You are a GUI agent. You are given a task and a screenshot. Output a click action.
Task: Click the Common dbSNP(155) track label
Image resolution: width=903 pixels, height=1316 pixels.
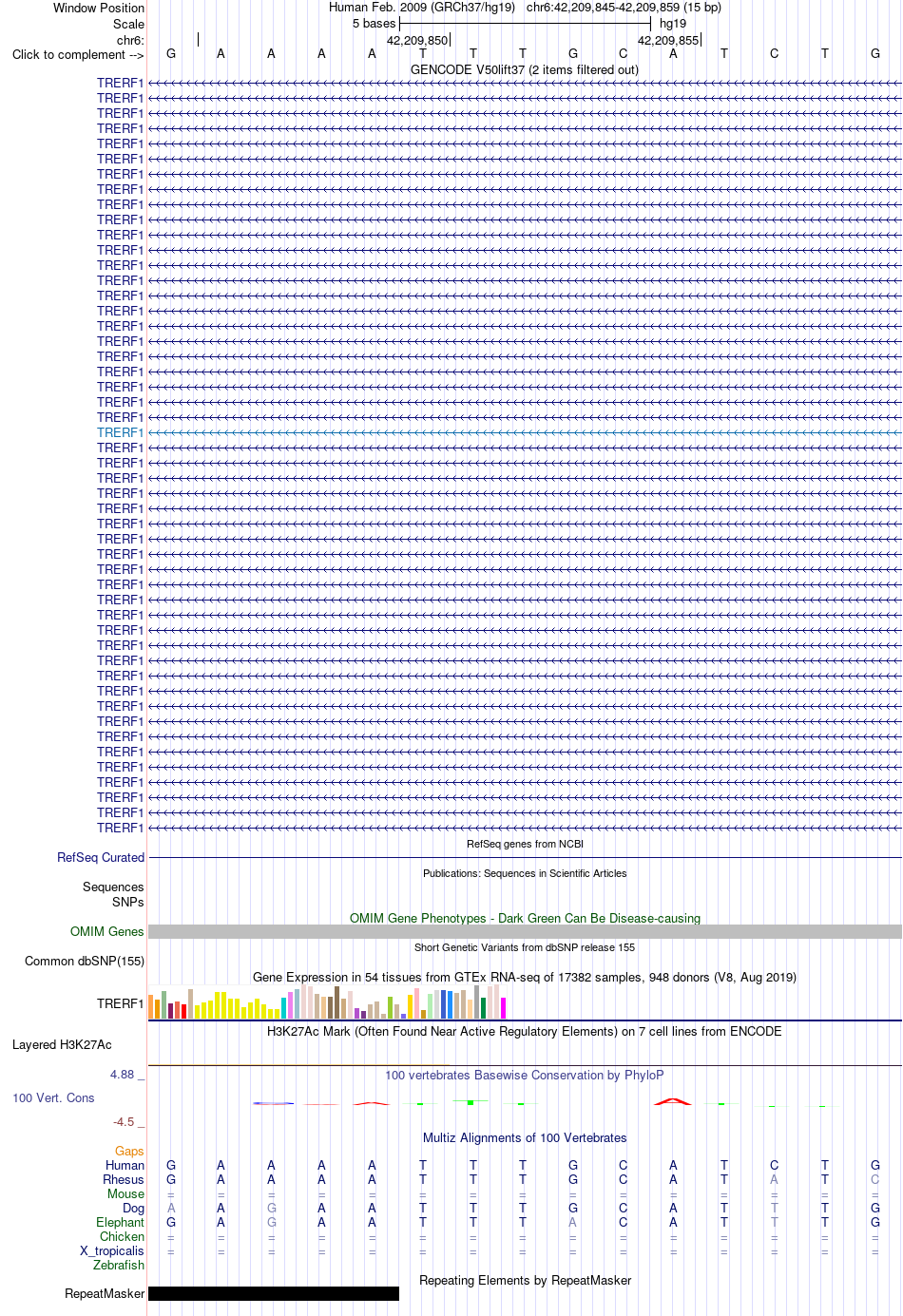[85, 961]
